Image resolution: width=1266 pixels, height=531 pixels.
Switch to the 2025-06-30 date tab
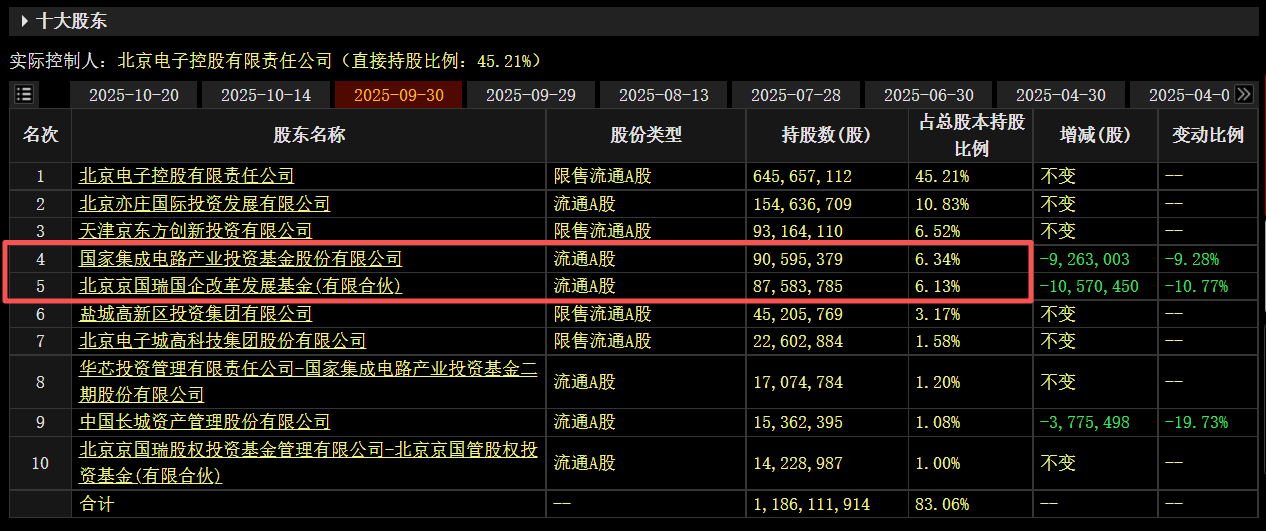click(929, 95)
